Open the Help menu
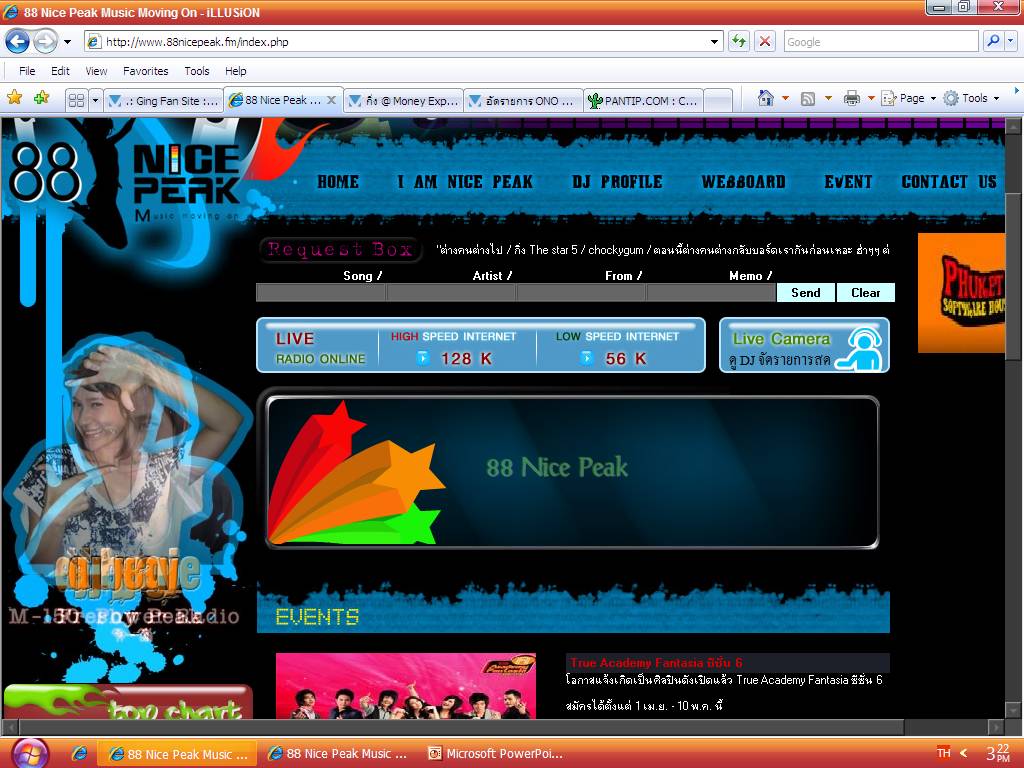Viewport: 1024px width, 768px height. click(236, 71)
